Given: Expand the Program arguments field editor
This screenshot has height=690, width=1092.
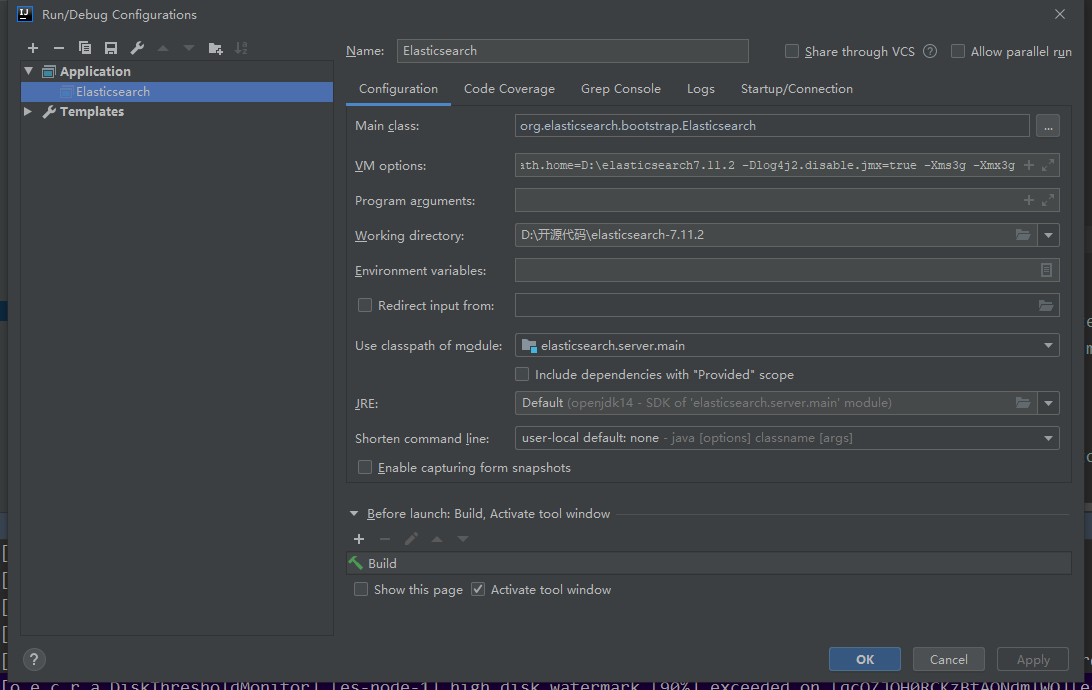Looking at the screenshot, I should (x=1047, y=201).
